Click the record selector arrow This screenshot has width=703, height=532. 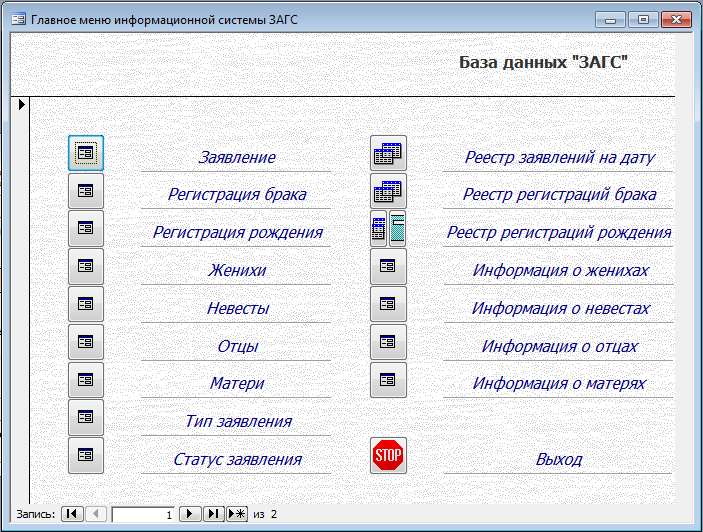click(x=21, y=104)
